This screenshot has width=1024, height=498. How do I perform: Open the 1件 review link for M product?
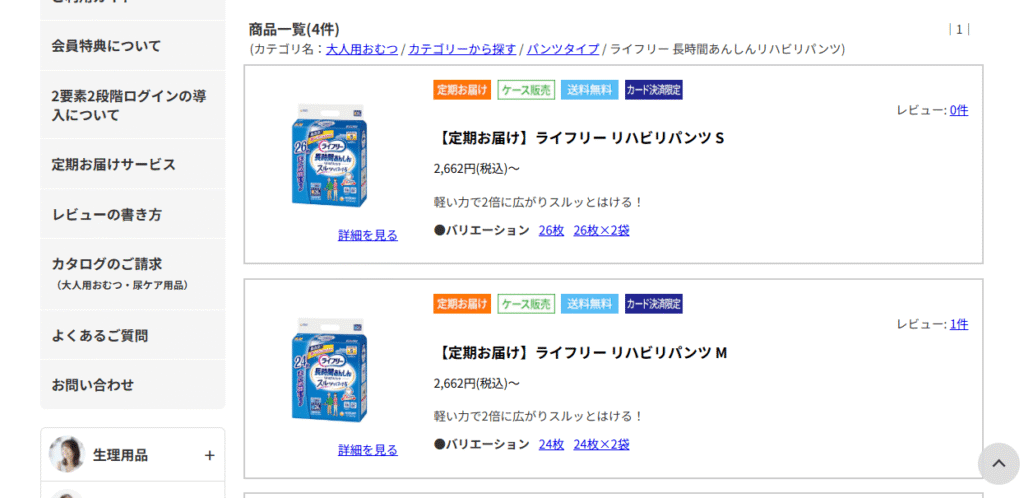[959, 324]
